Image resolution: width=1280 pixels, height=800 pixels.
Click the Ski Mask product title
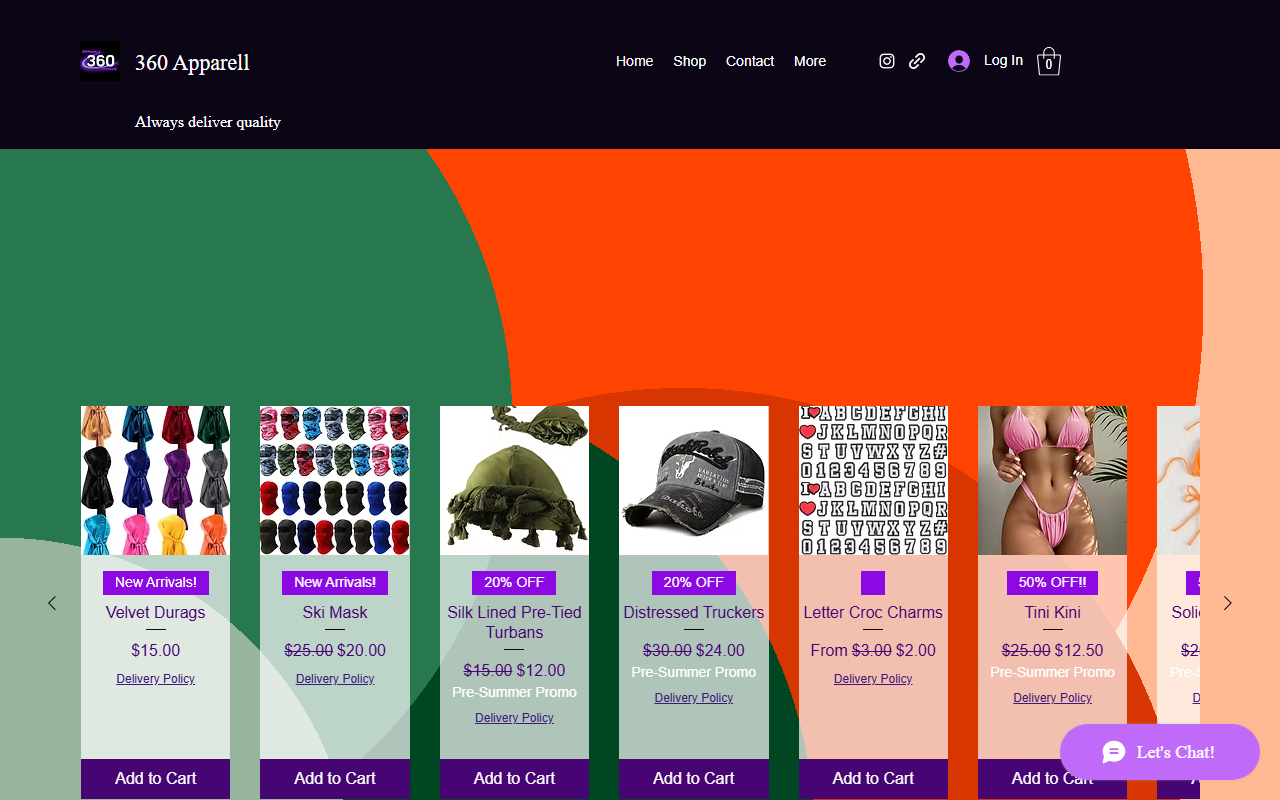click(335, 612)
